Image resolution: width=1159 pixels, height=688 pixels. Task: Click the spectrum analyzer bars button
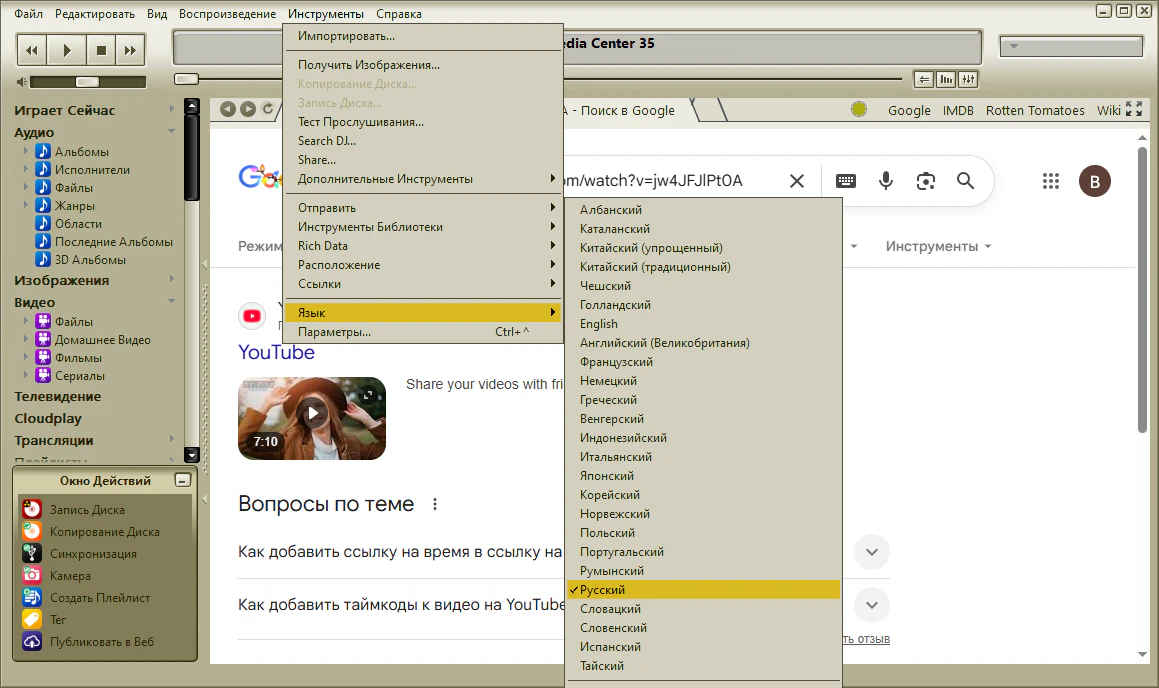946,79
